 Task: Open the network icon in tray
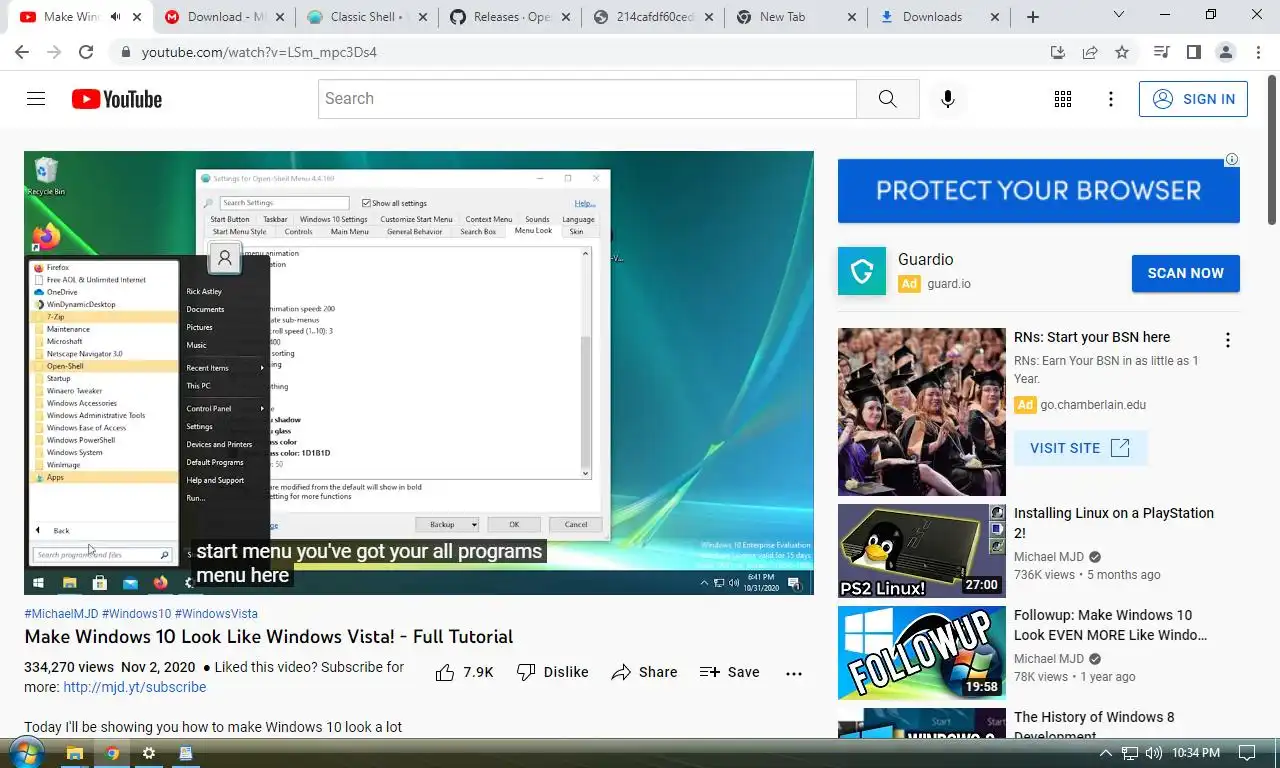click(1130, 753)
